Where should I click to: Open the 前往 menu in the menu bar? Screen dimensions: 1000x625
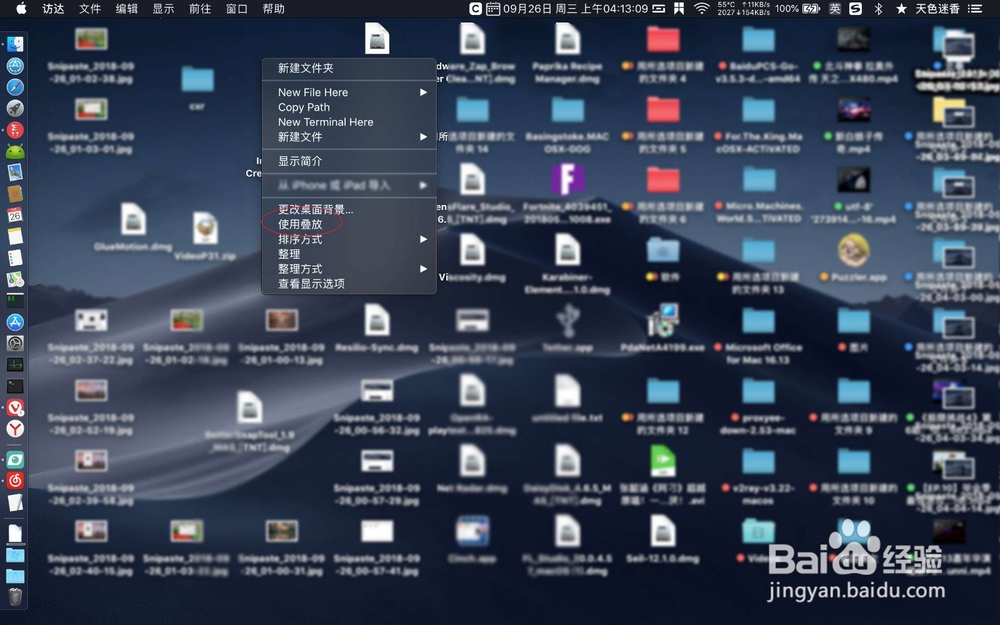200,9
